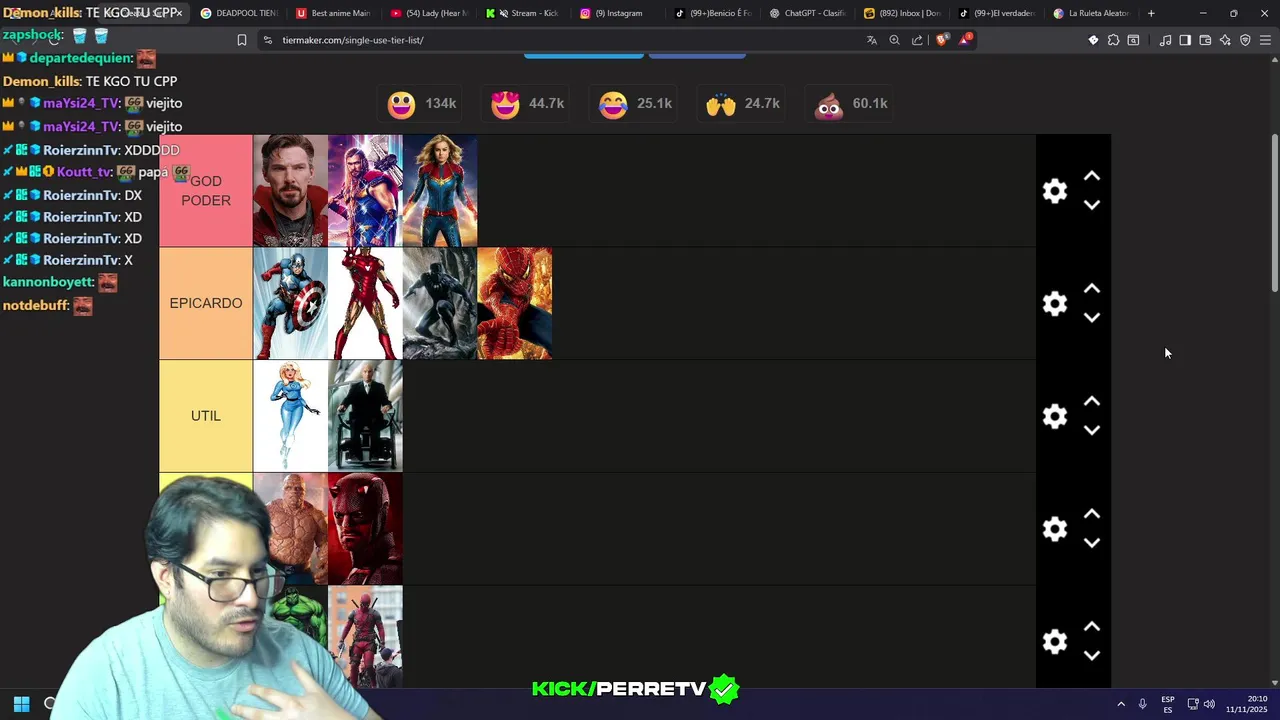
Task: Open settings gear for GOD PODER tier
Action: click(x=1055, y=191)
